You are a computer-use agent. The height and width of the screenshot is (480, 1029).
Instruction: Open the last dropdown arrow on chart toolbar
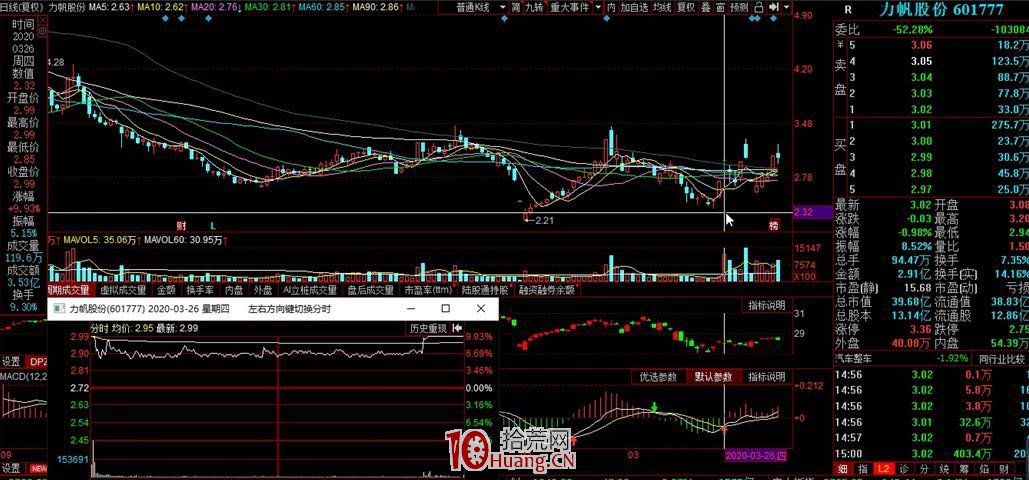point(786,7)
